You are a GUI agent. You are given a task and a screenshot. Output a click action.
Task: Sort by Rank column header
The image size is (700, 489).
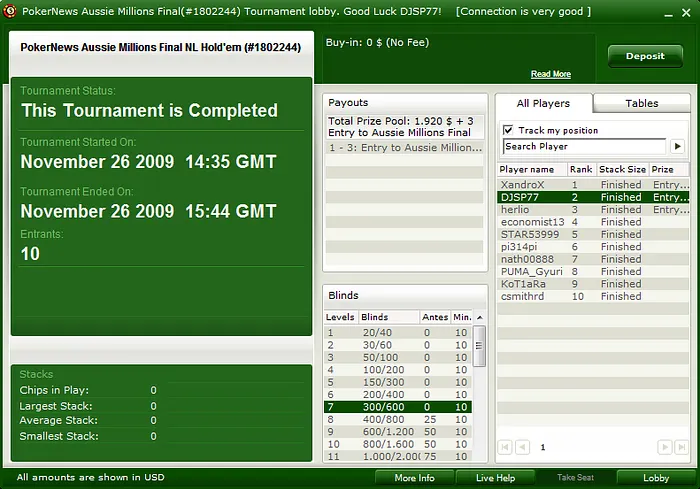[581, 170]
